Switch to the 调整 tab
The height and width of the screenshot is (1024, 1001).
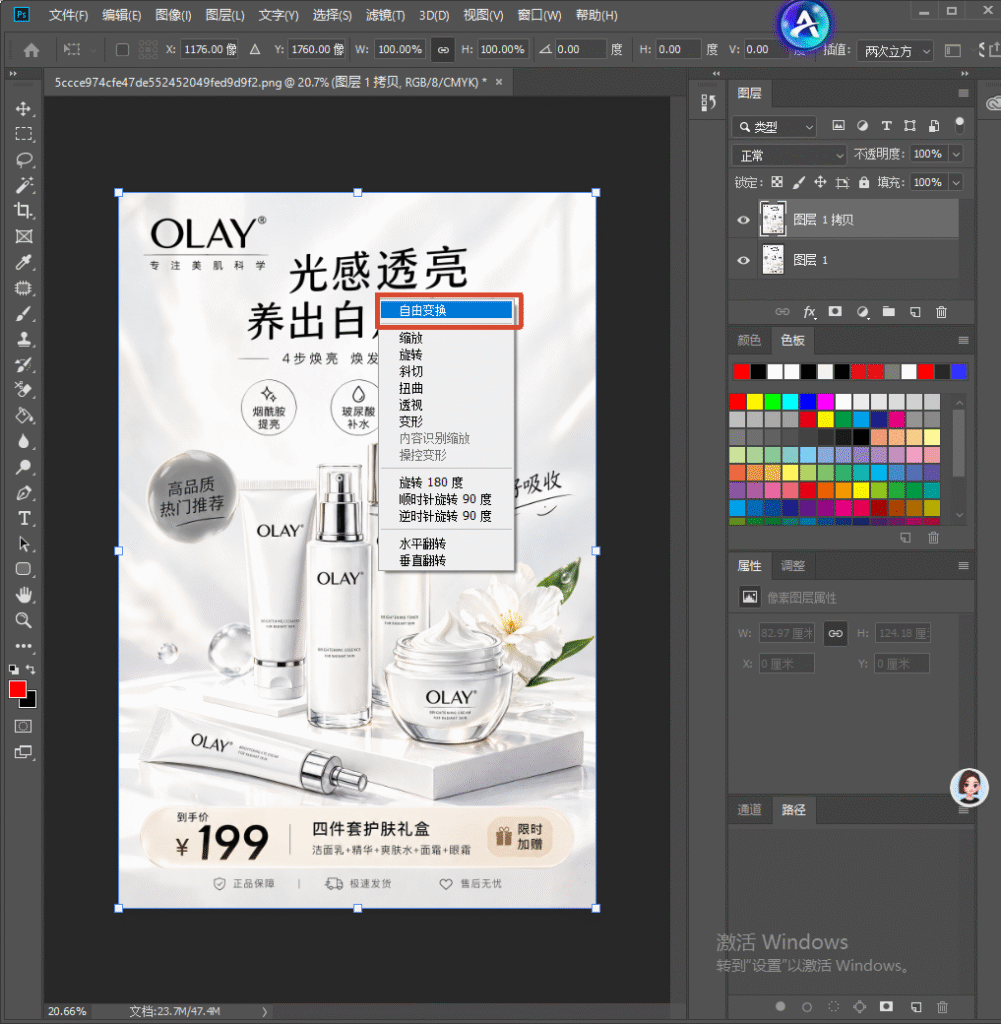[x=793, y=566]
